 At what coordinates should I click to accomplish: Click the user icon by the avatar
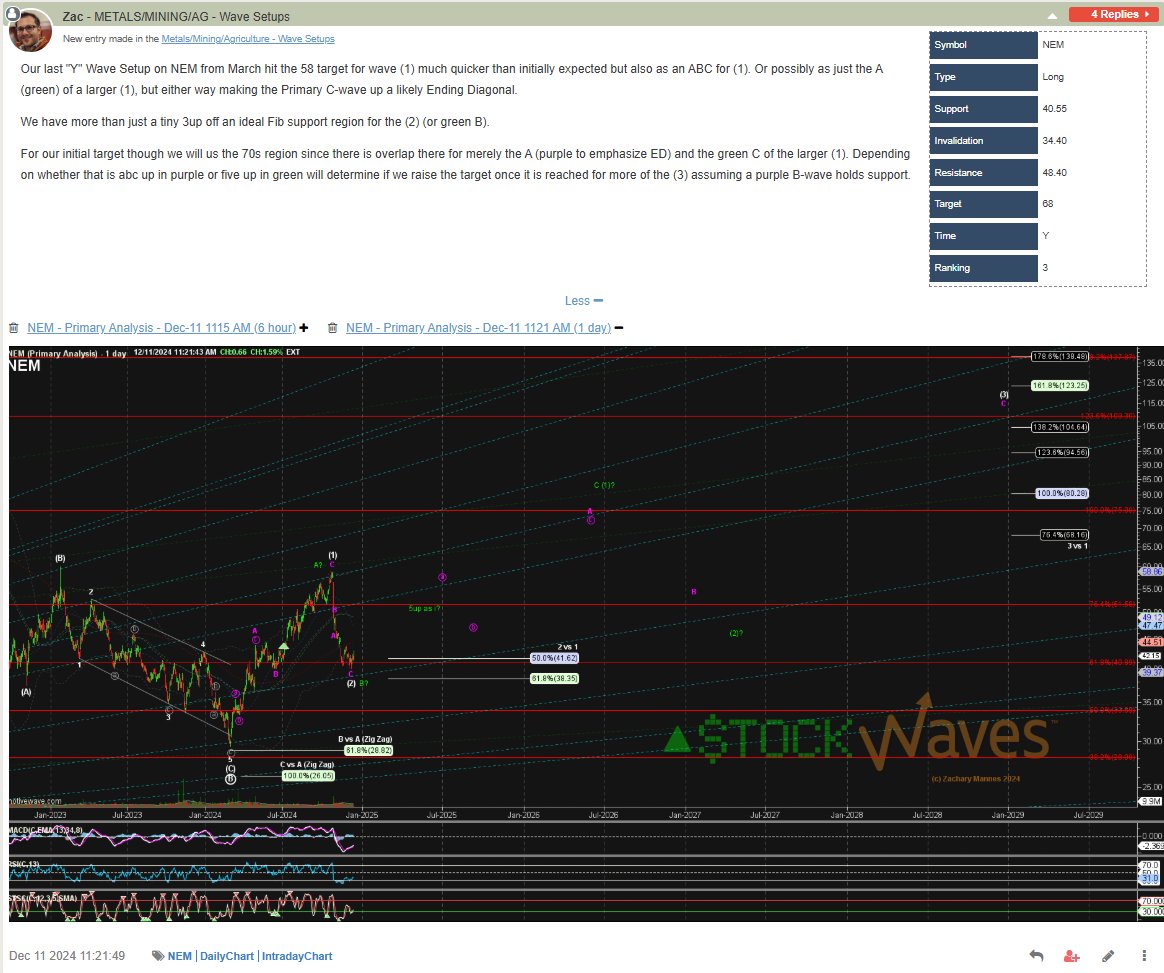click(12, 13)
